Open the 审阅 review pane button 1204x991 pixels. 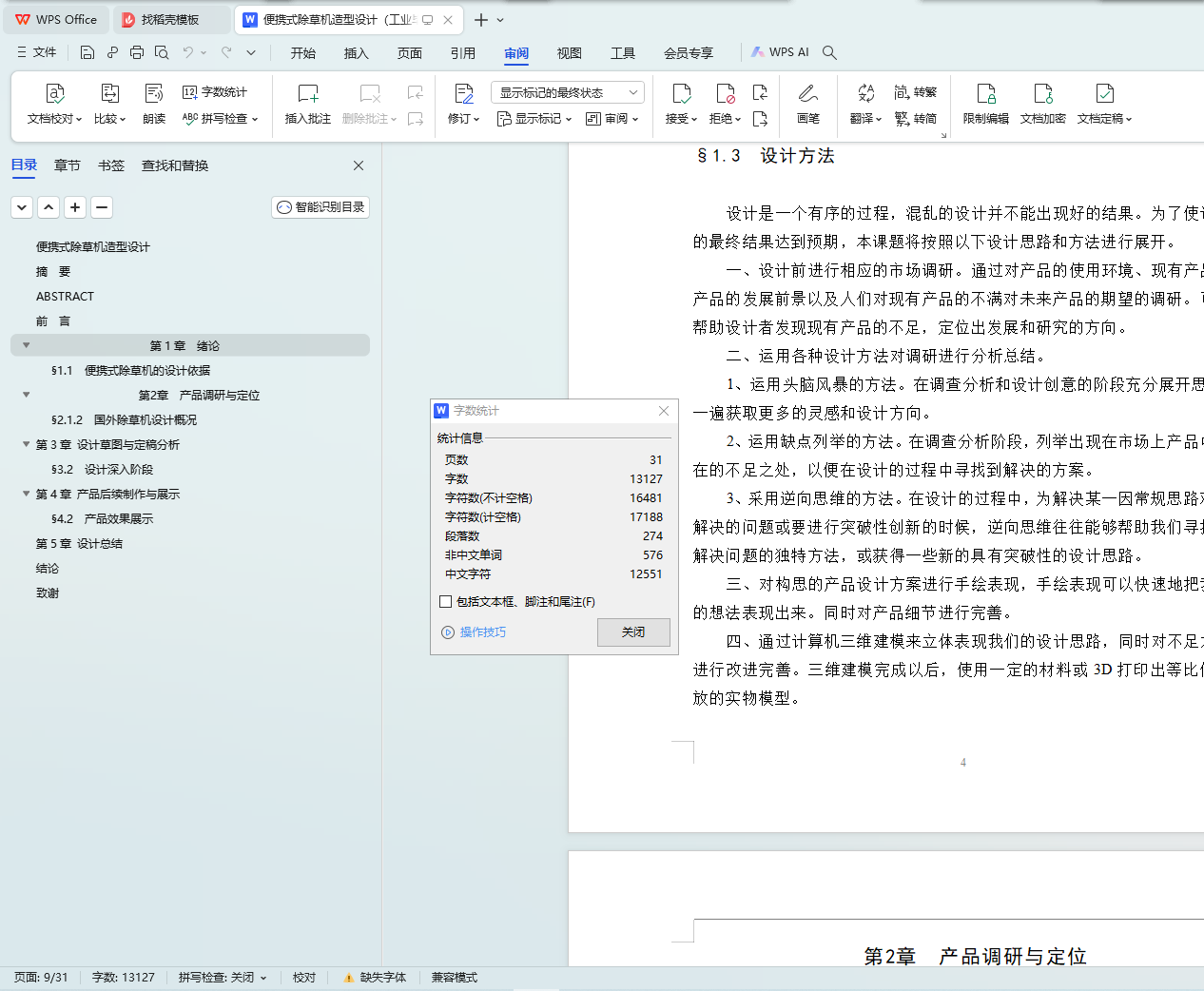(x=612, y=119)
